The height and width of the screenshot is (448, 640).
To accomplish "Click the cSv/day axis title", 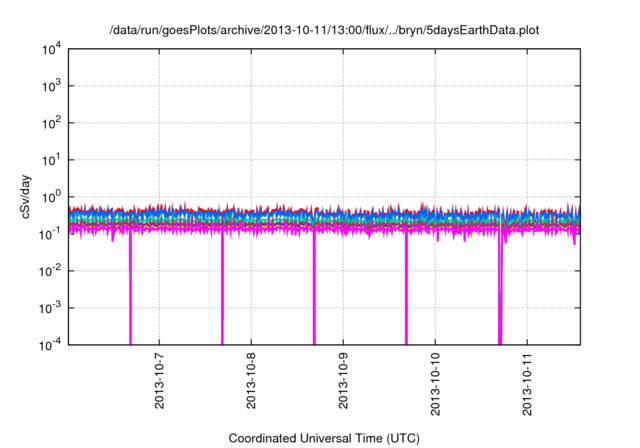I will pos(26,197).
